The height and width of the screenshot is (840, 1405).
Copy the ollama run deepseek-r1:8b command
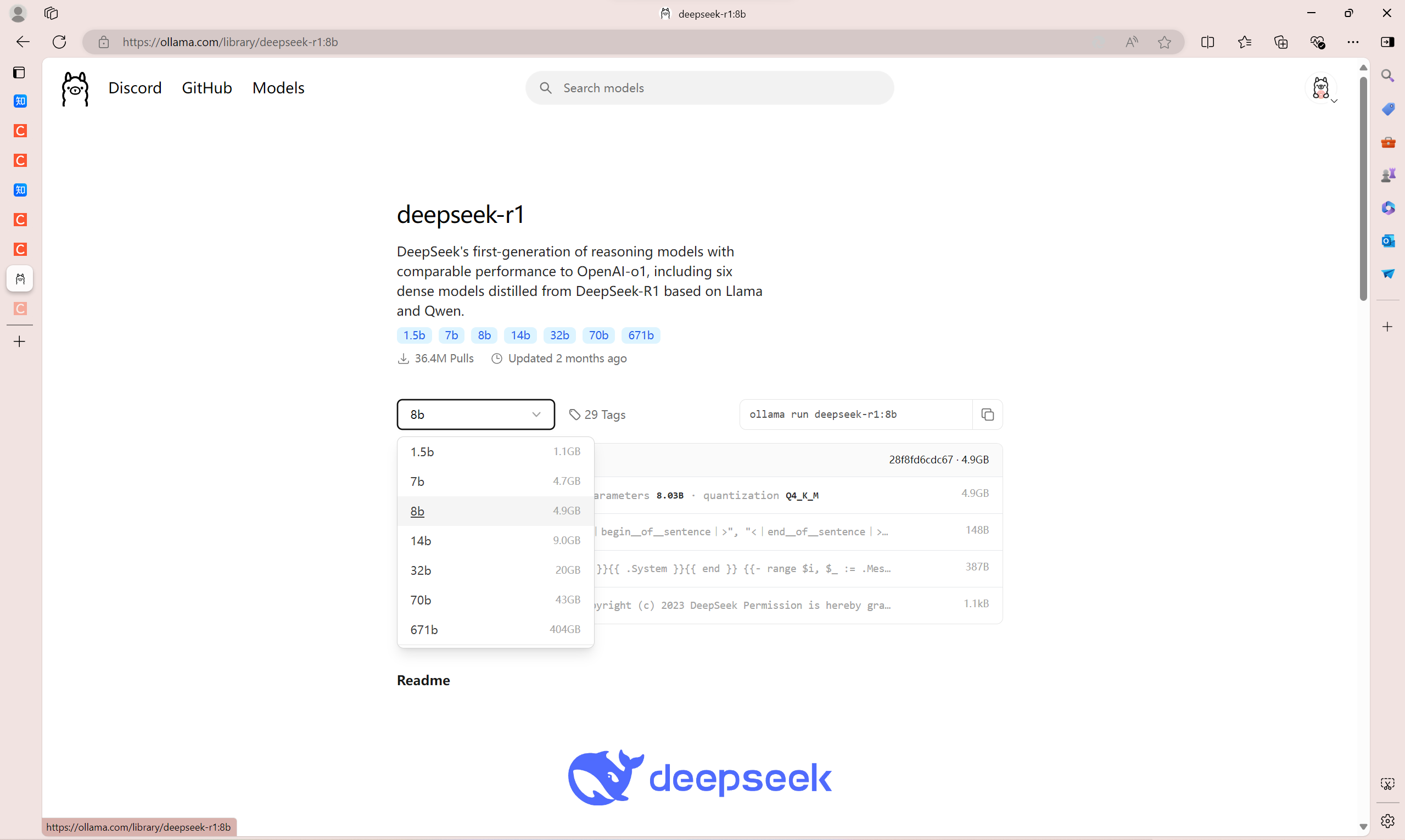[x=987, y=415]
